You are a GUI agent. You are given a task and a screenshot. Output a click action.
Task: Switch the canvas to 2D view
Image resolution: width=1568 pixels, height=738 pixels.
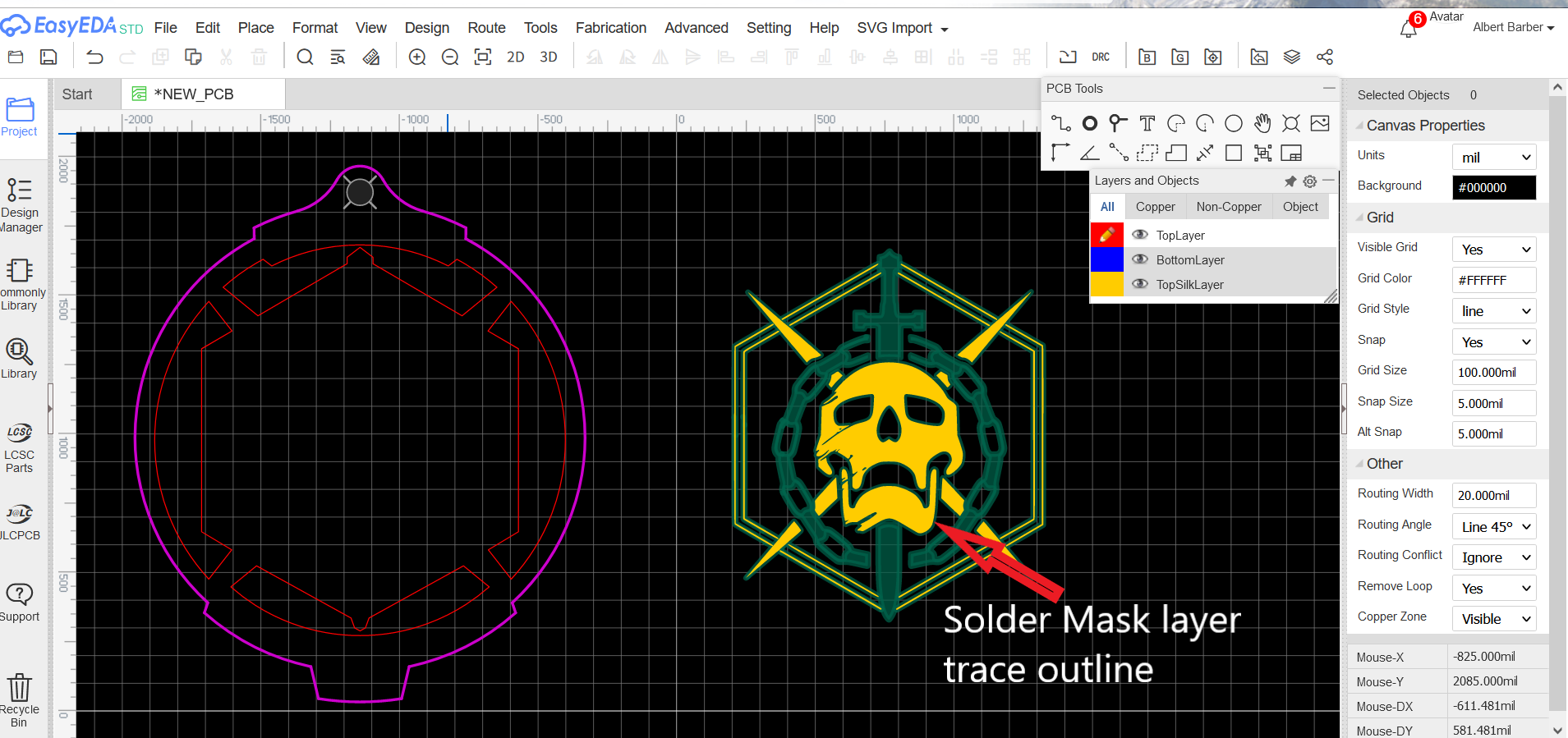(516, 57)
